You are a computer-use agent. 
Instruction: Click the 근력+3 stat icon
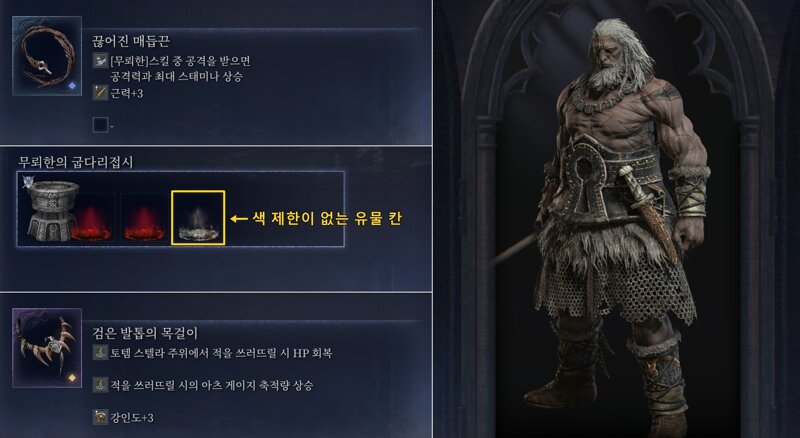(100, 93)
